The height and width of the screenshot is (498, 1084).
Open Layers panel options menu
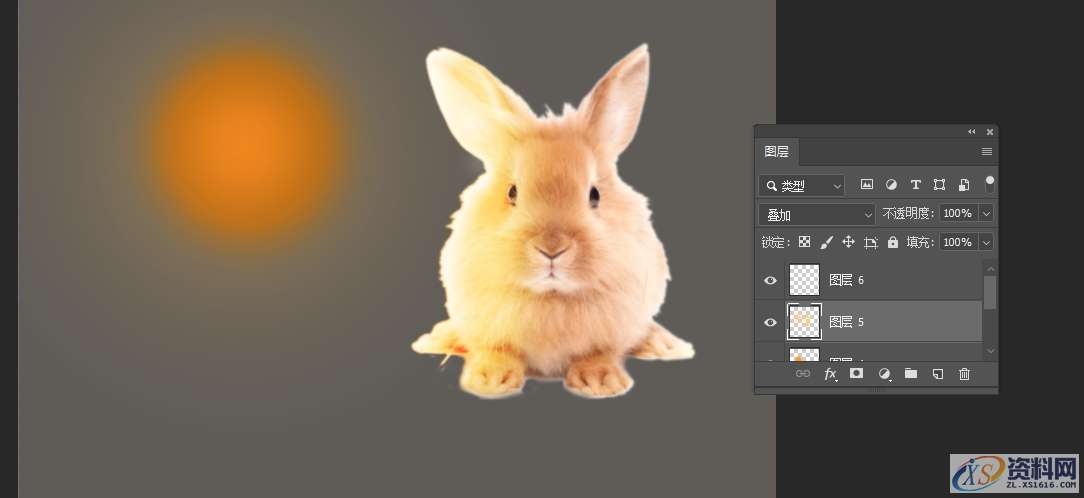coord(987,151)
